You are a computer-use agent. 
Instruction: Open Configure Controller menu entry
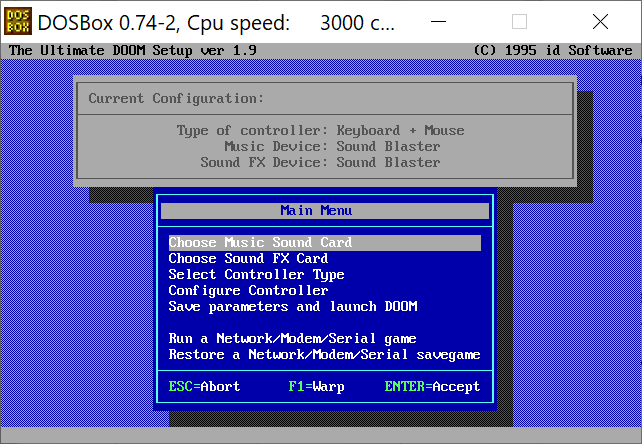[x=248, y=290]
